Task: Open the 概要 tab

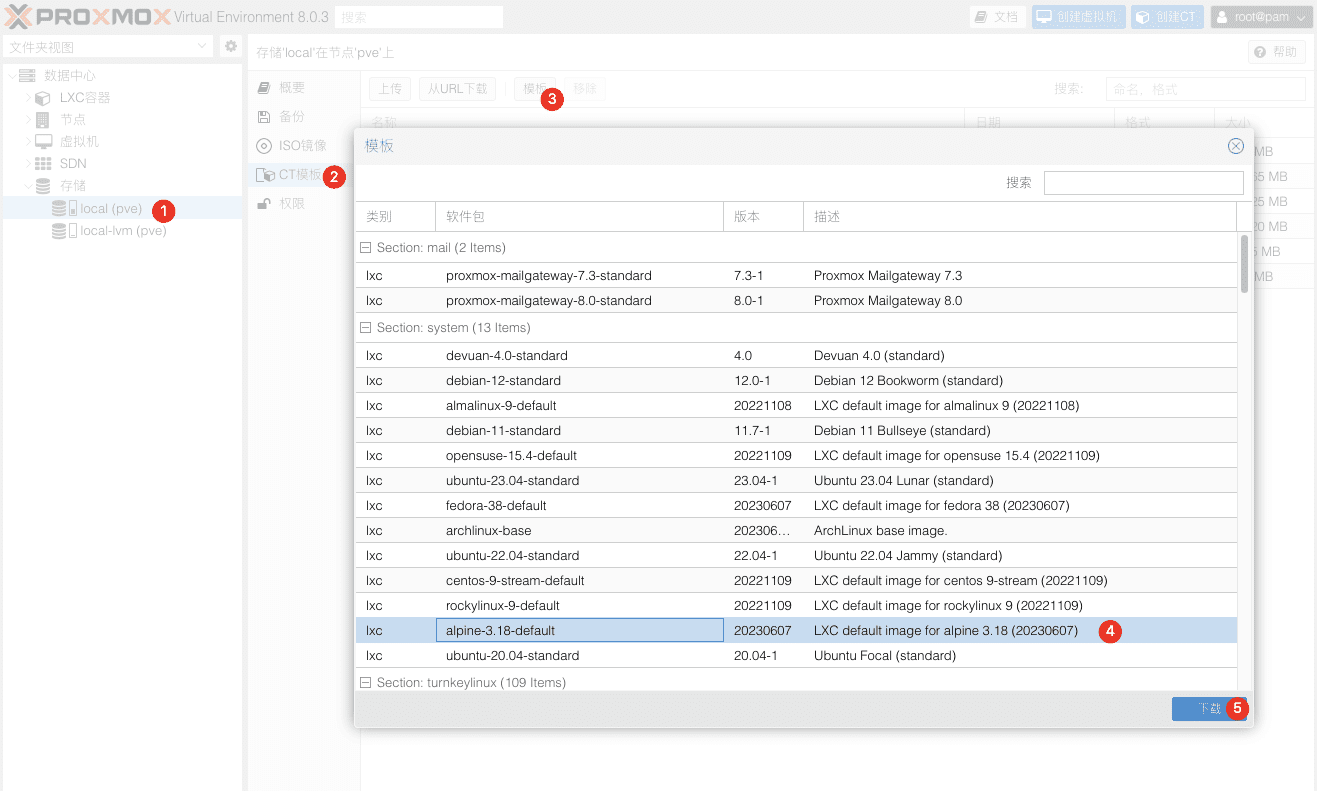Action: [304, 88]
